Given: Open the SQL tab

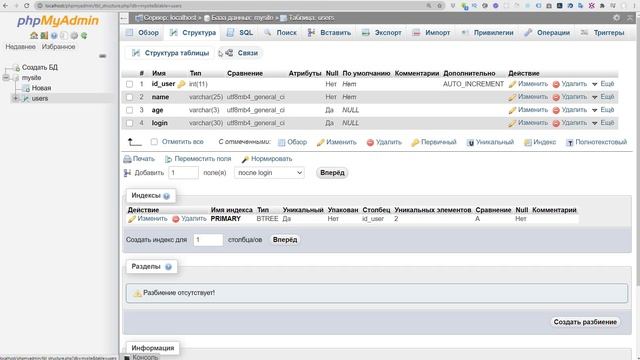Looking at the screenshot, I should coord(240,33).
